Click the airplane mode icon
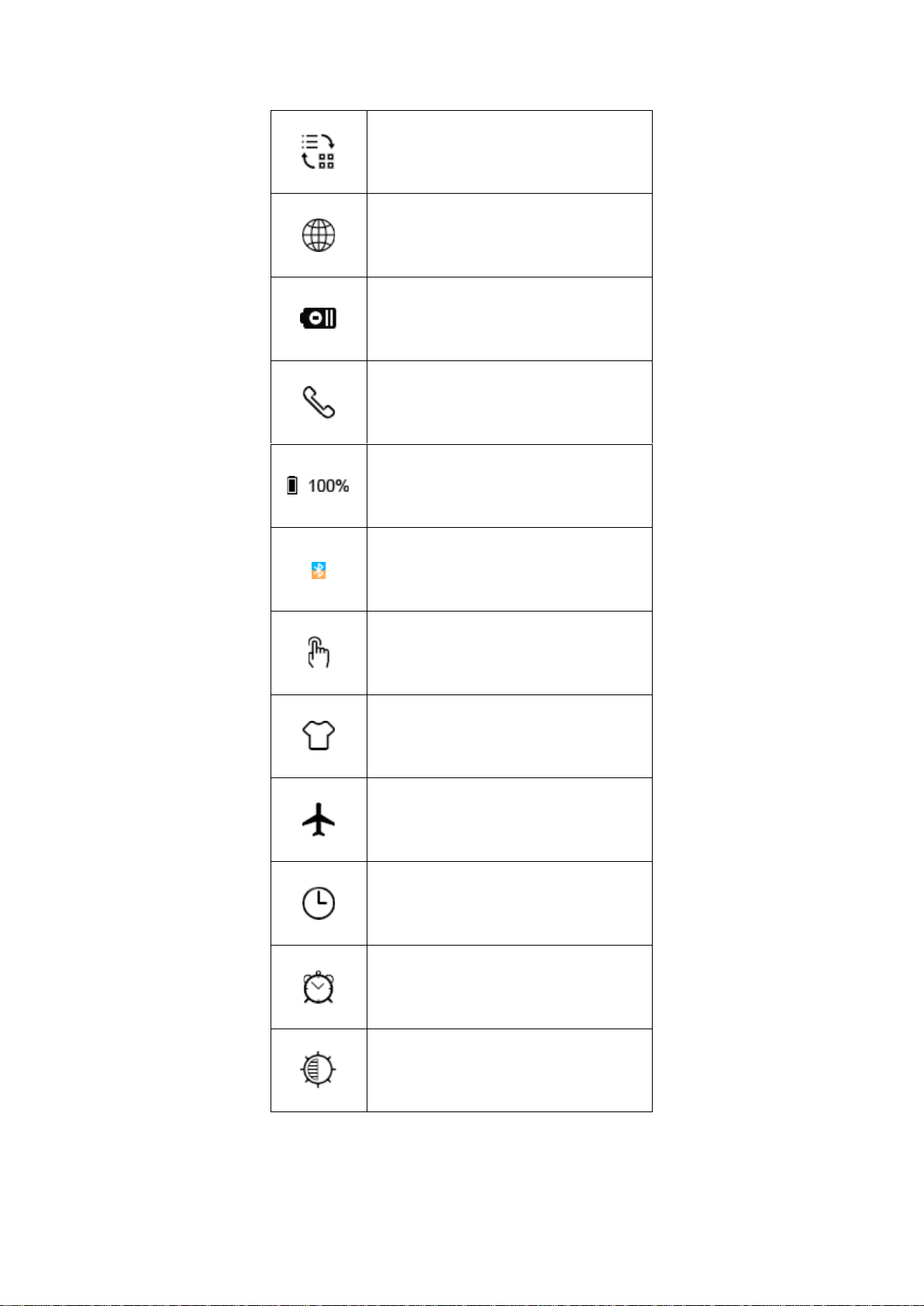 click(319, 820)
